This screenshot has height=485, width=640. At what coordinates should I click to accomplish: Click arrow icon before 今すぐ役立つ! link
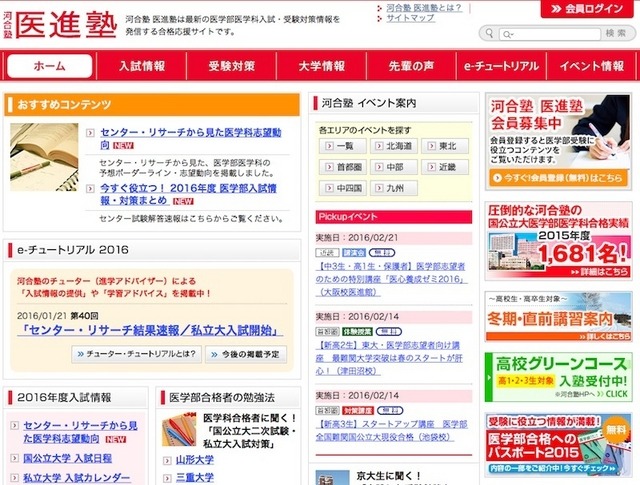point(91,189)
